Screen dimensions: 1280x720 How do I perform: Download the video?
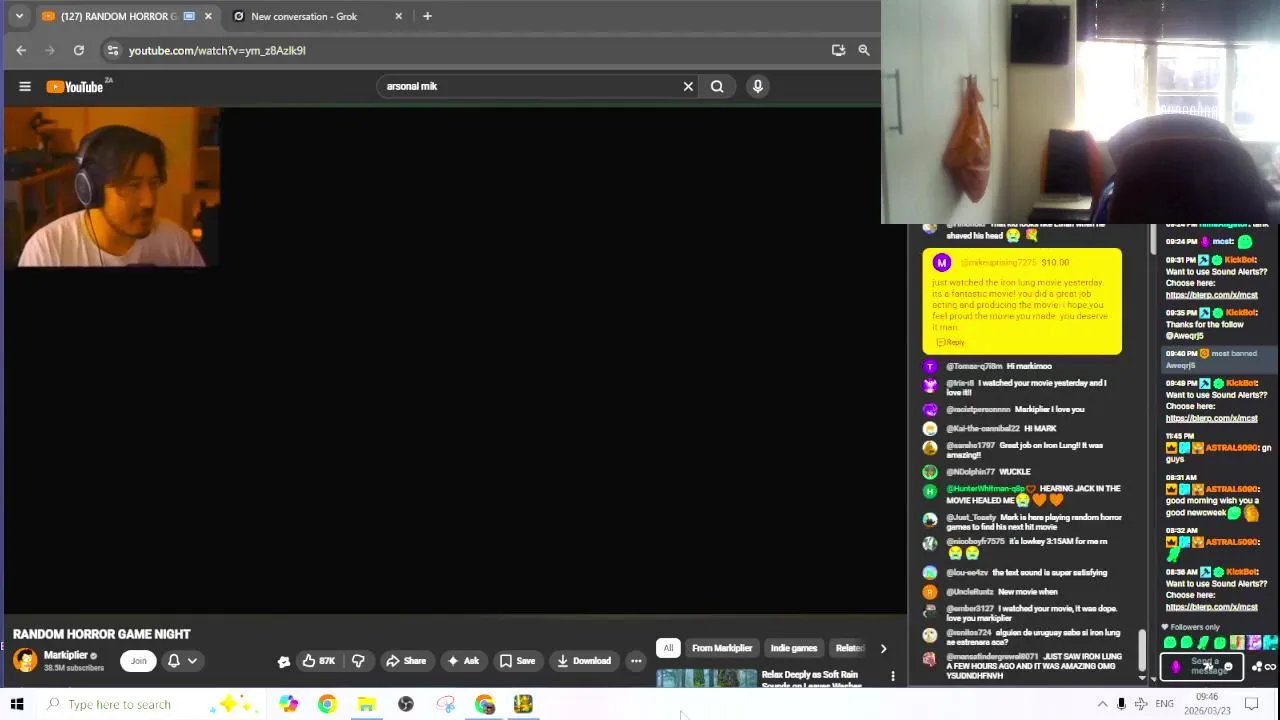click(x=584, y=660)
